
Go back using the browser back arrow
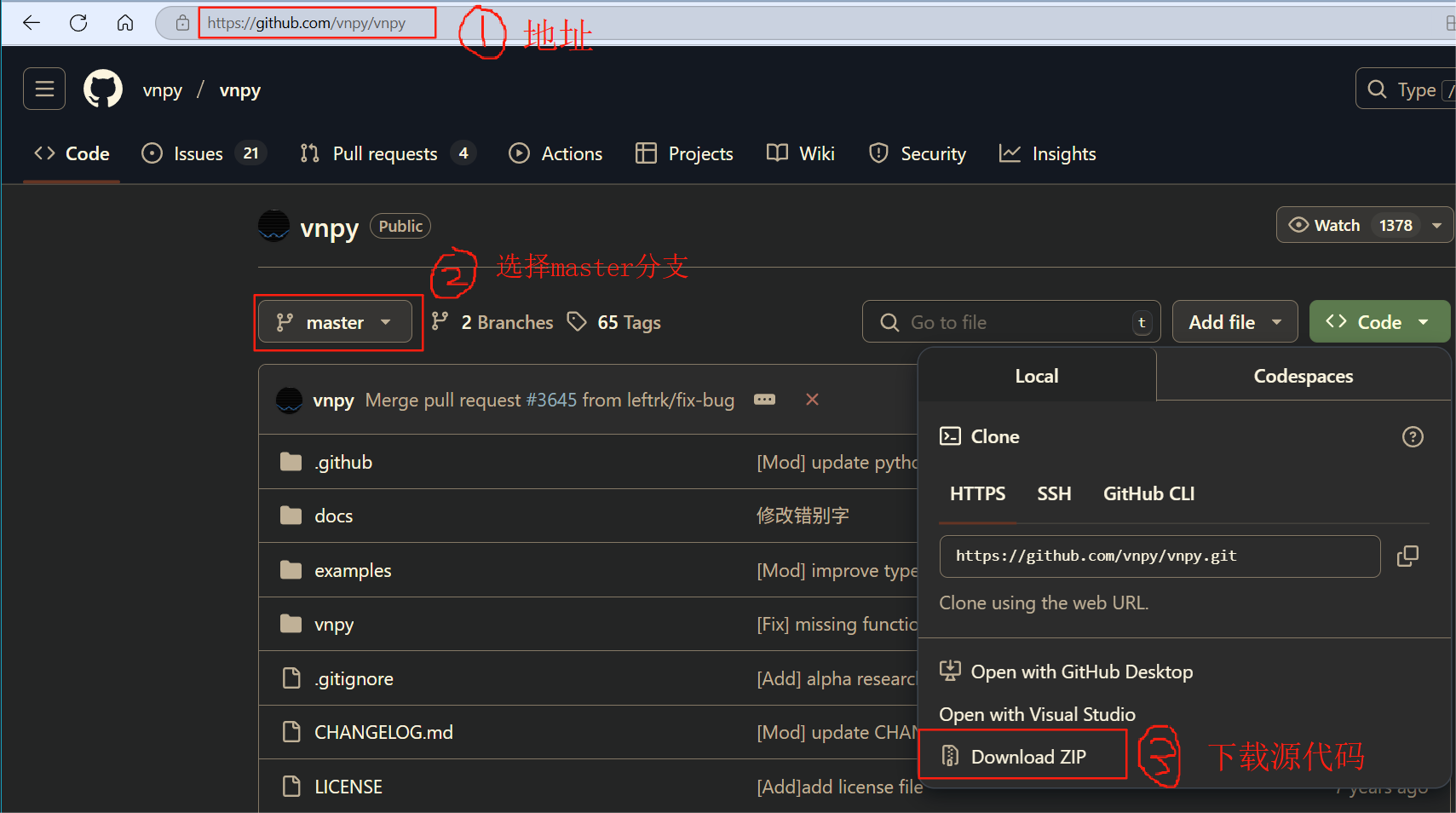[32, 23]
